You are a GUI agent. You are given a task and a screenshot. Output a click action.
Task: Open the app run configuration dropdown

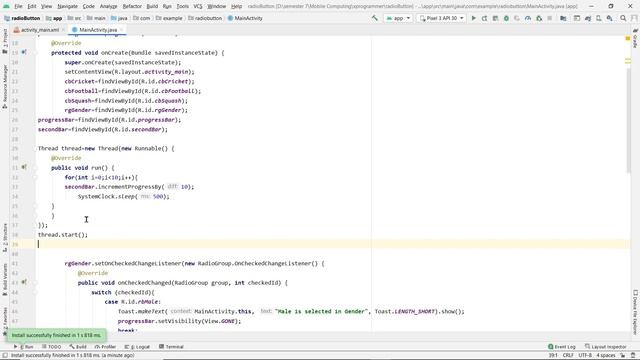(398, 18)
